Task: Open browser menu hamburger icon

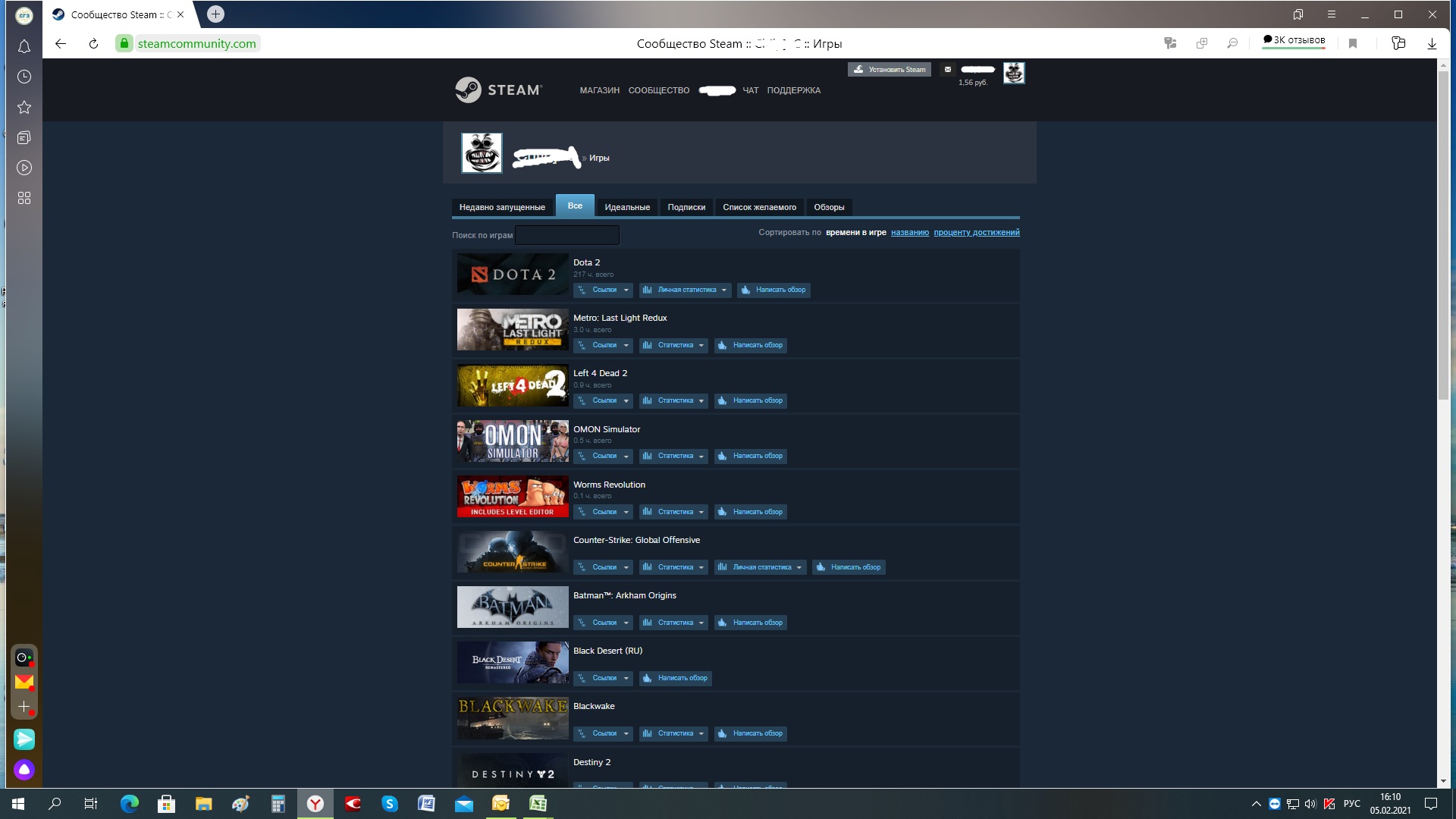Action: [1332, 14]
